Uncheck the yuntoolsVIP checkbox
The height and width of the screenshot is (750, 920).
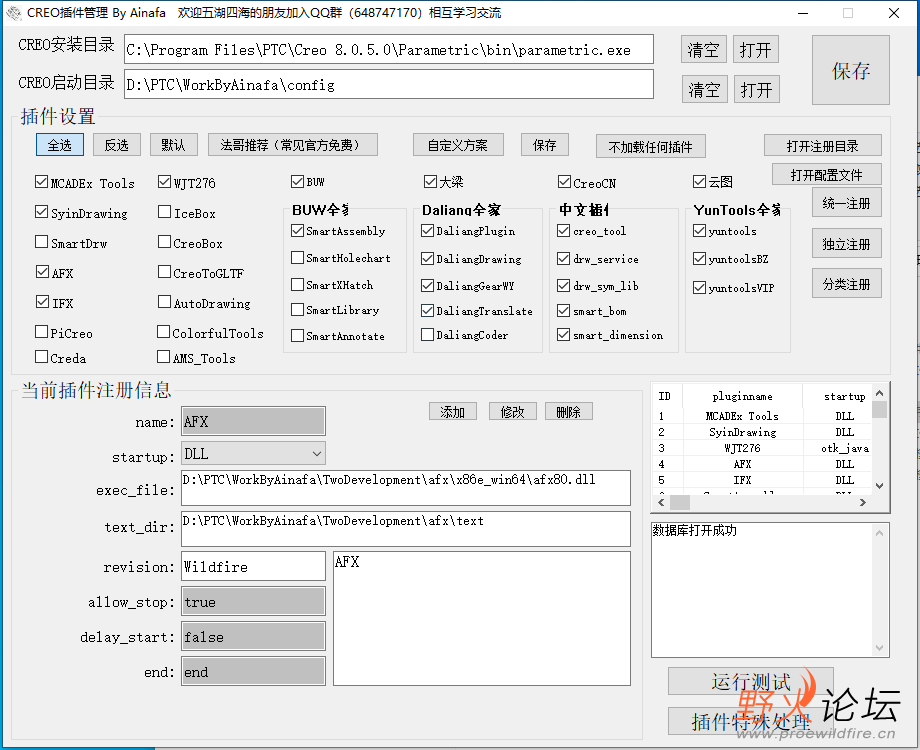[x=699, y=288]
